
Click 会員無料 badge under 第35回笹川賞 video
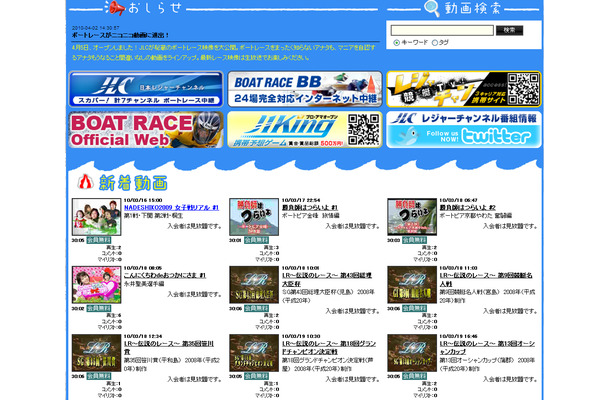[x=99, y=376]
